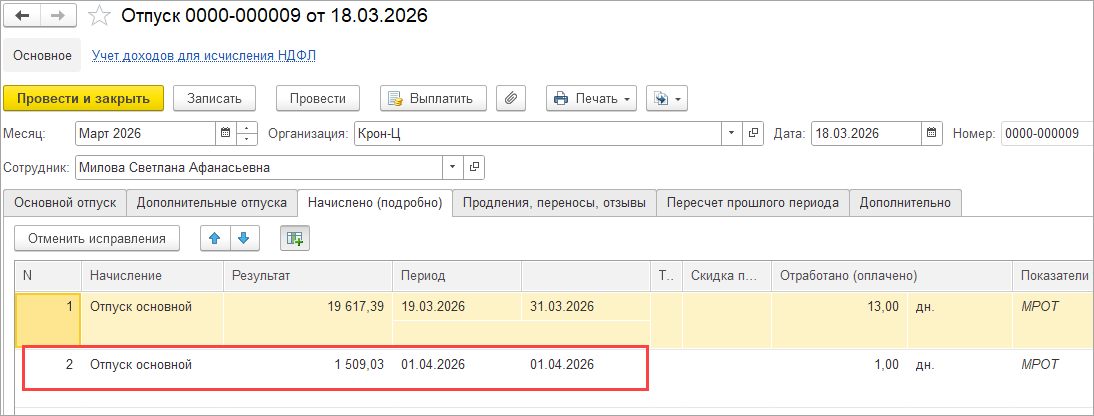Expand the Сотрудник dropdown list
This screenshot has height=416, width=1094.
452,167
